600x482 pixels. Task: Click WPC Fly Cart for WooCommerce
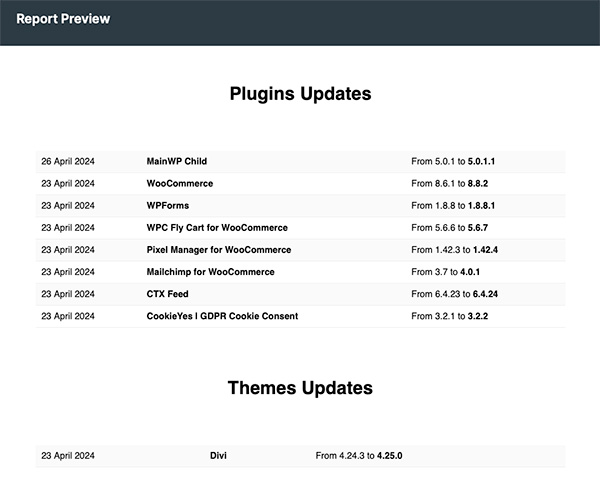point(217,228)
